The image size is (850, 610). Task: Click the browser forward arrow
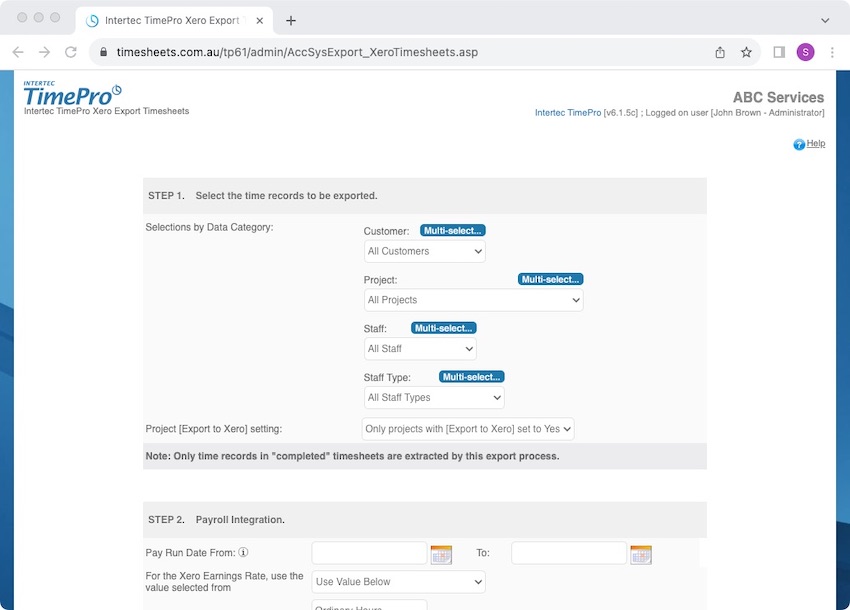coord(44,52)
